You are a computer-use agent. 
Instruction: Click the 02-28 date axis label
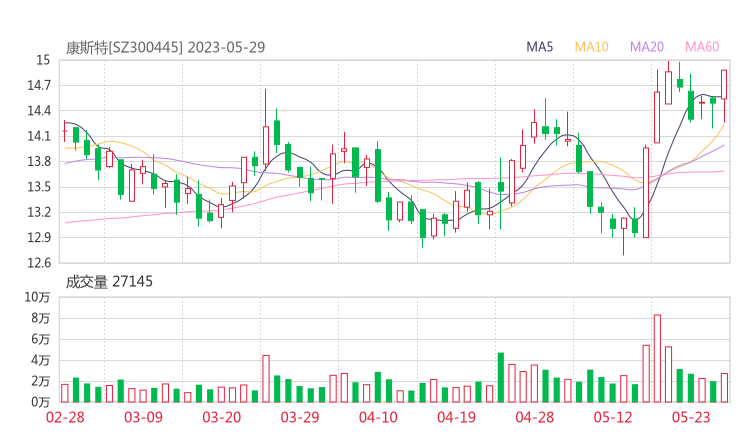tap(65, 417)
